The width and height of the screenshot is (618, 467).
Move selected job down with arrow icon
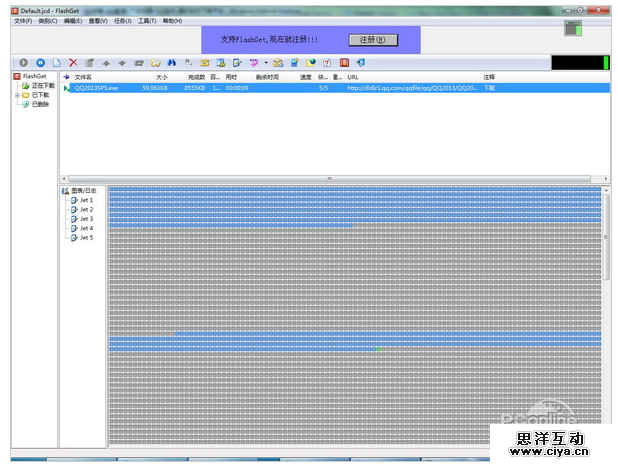122,63
